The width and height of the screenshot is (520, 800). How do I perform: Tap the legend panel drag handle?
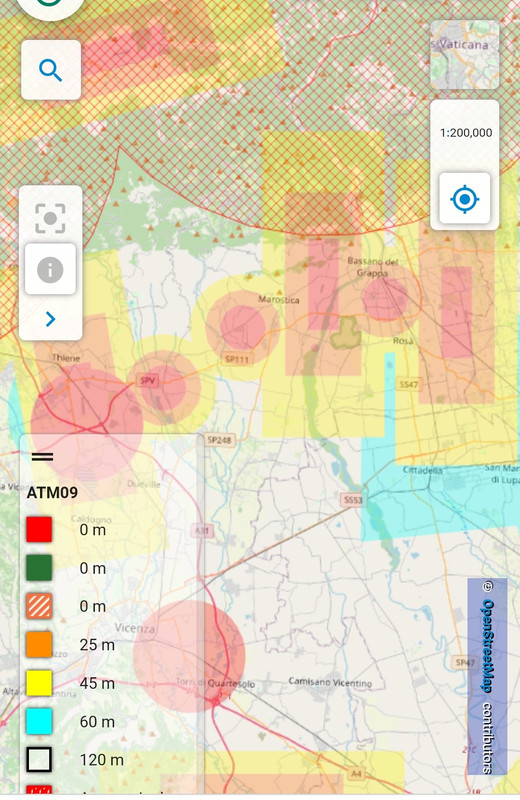pyautogui.click(x=42, y=457)
